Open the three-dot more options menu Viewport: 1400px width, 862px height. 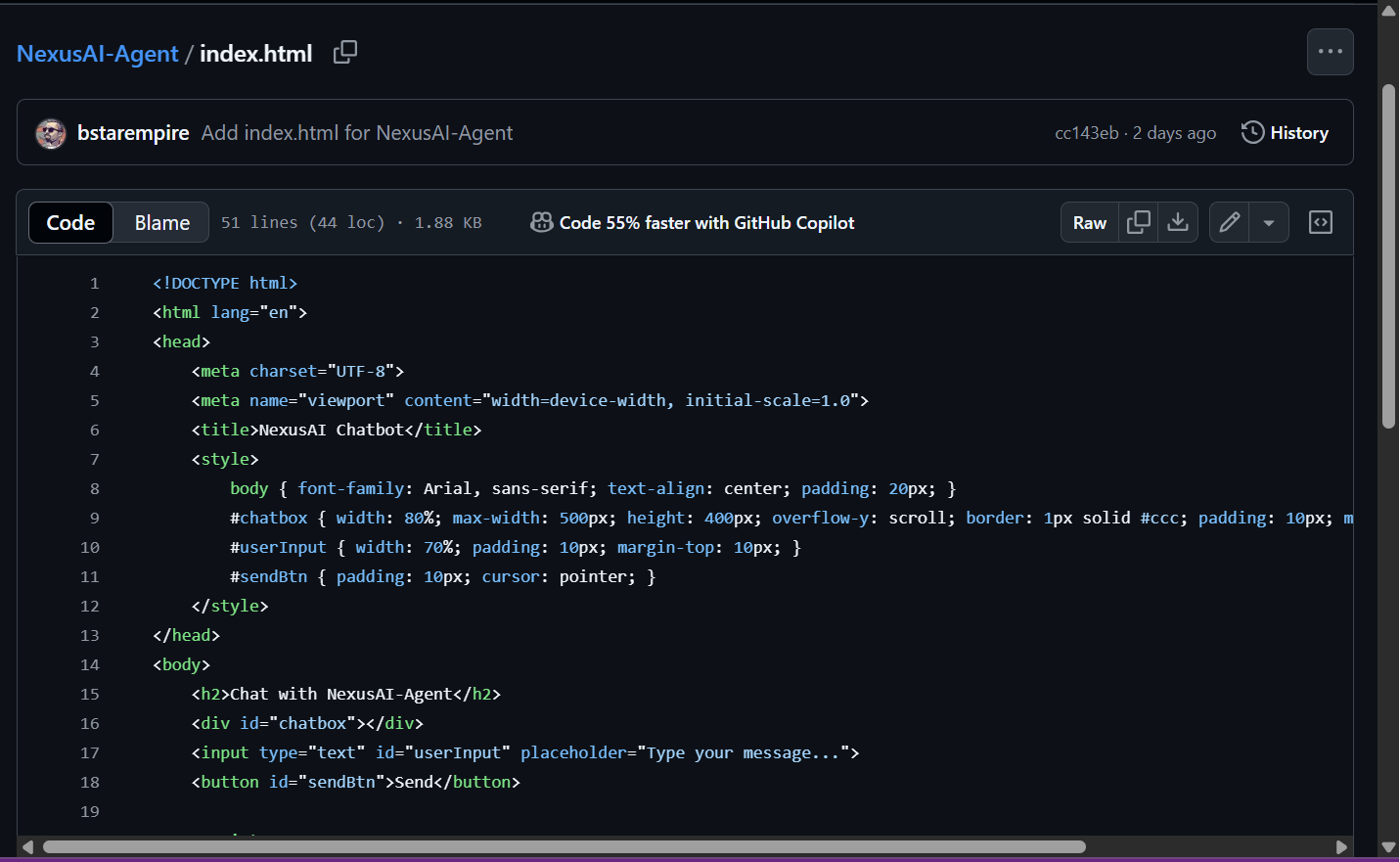coord(1330,52)
